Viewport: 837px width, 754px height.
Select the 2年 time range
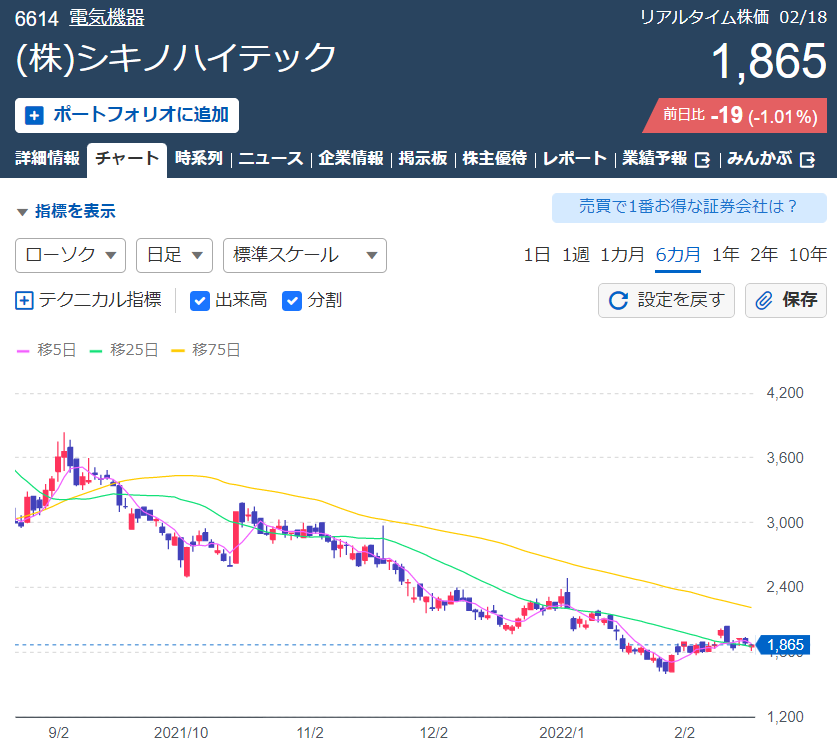point(764,255)
